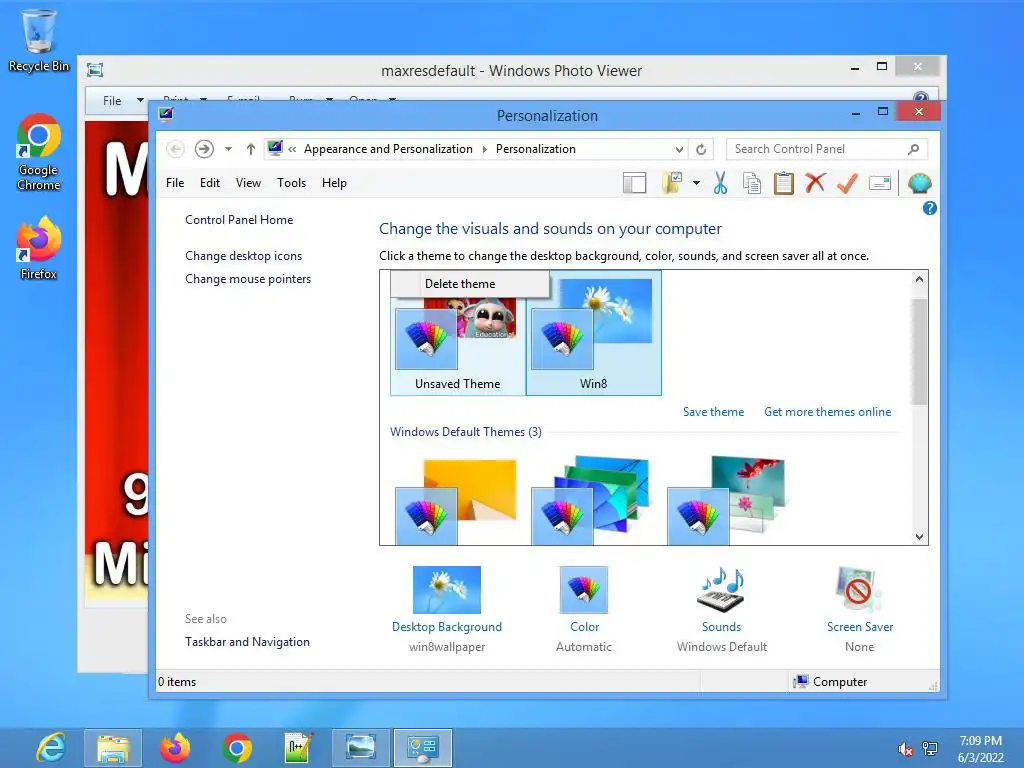Click the network tray icon
Screen dimensions: 1024x768
click(930, 749)
